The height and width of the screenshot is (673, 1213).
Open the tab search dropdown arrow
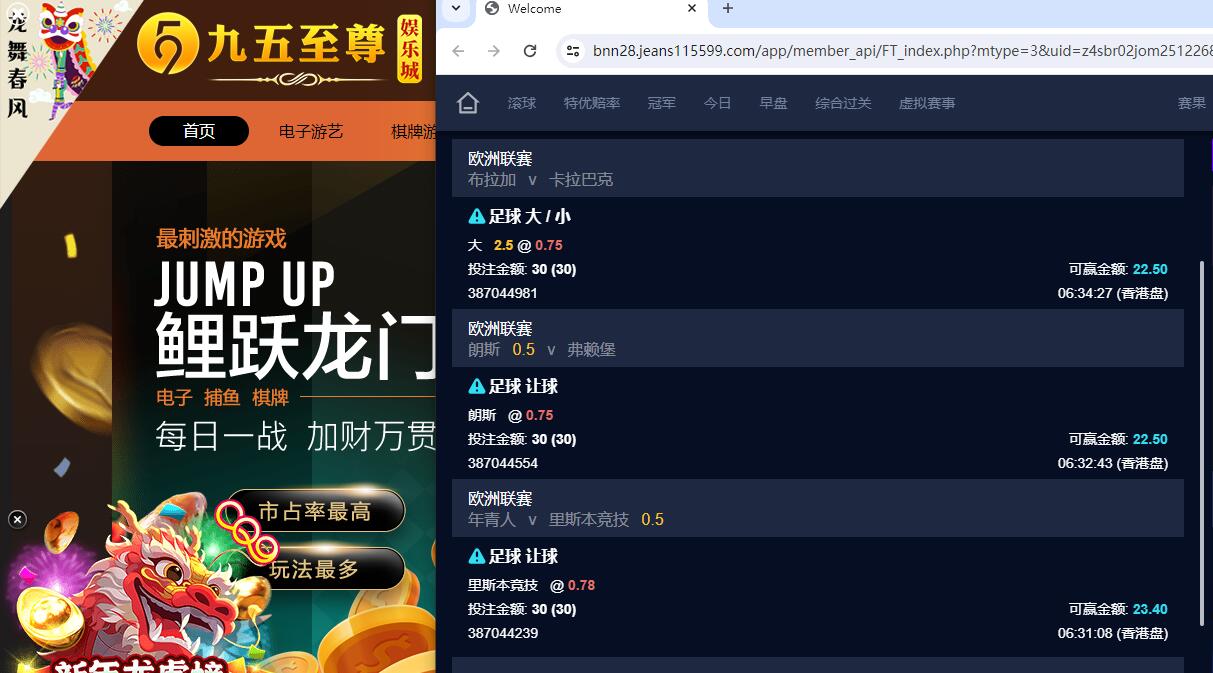[x=456, y=8]
